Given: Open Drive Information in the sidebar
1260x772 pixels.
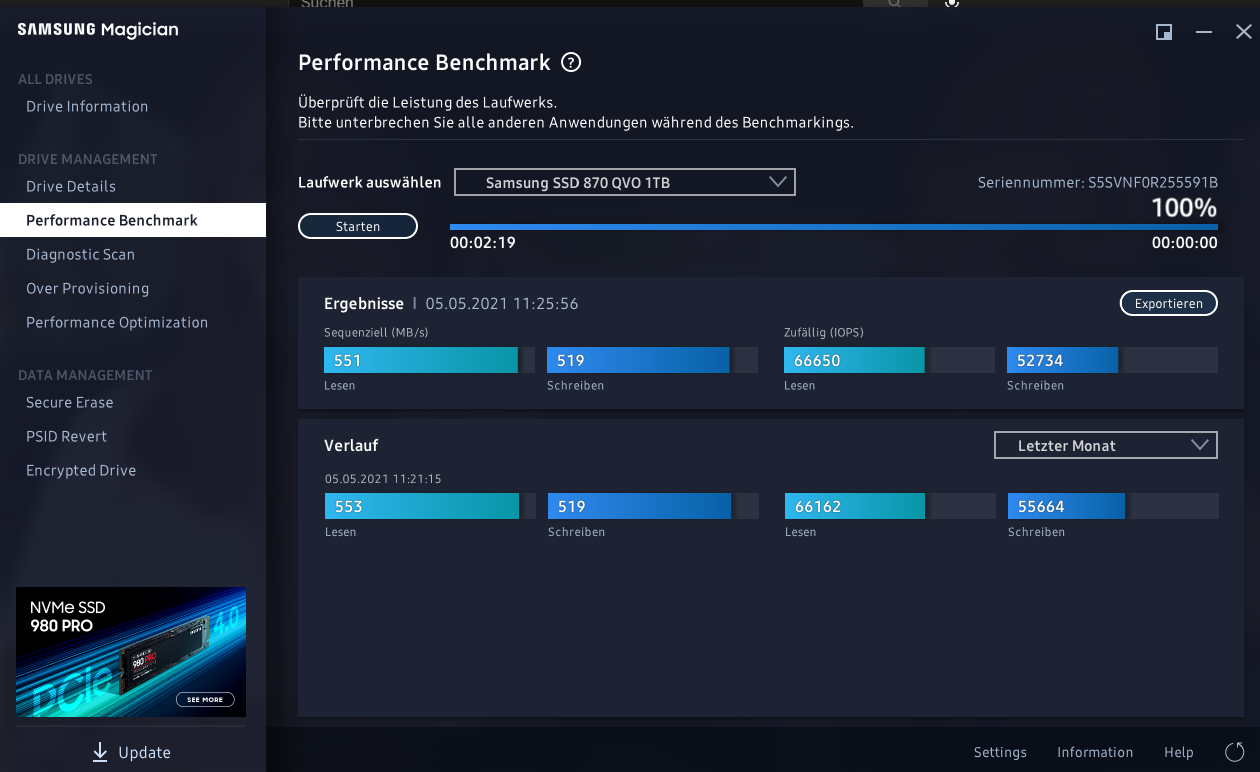Looking at the screenshot, I should tap(87, 106).
